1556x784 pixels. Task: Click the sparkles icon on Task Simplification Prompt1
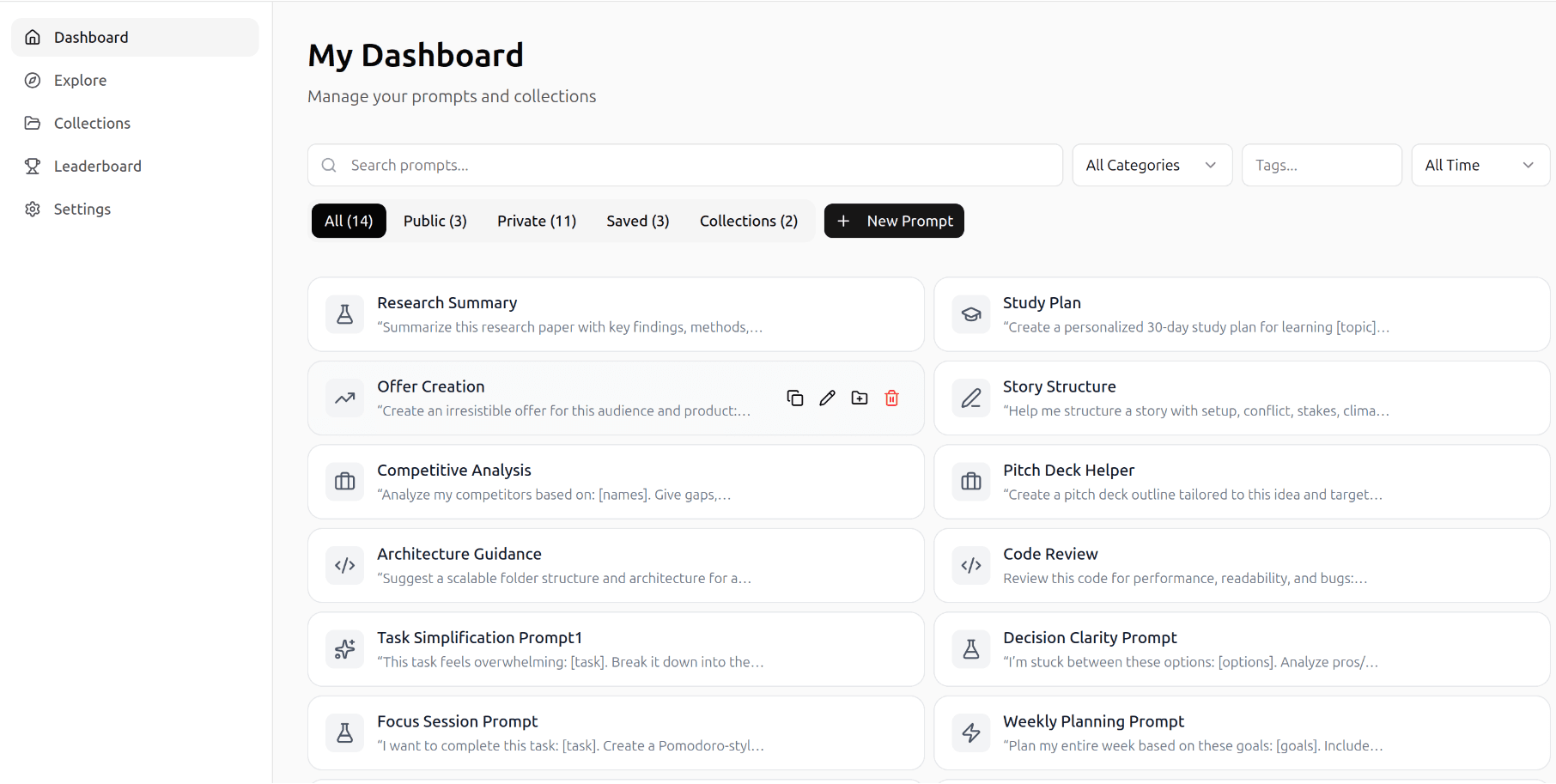(x=344, y=649)
